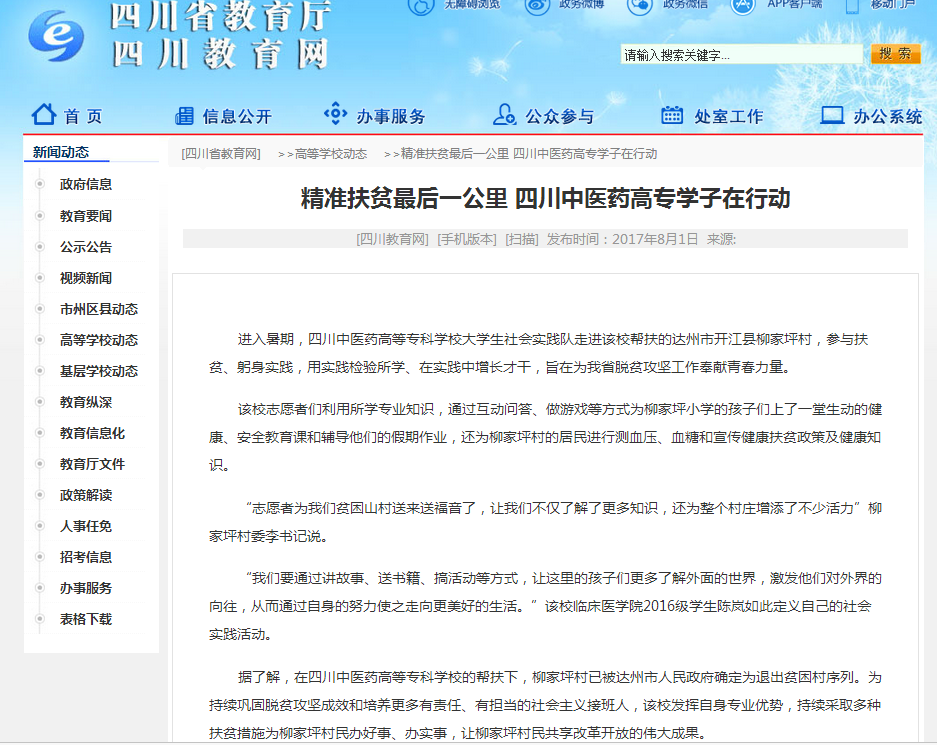Click the 处室工作 calendar icon

[672, 115]
